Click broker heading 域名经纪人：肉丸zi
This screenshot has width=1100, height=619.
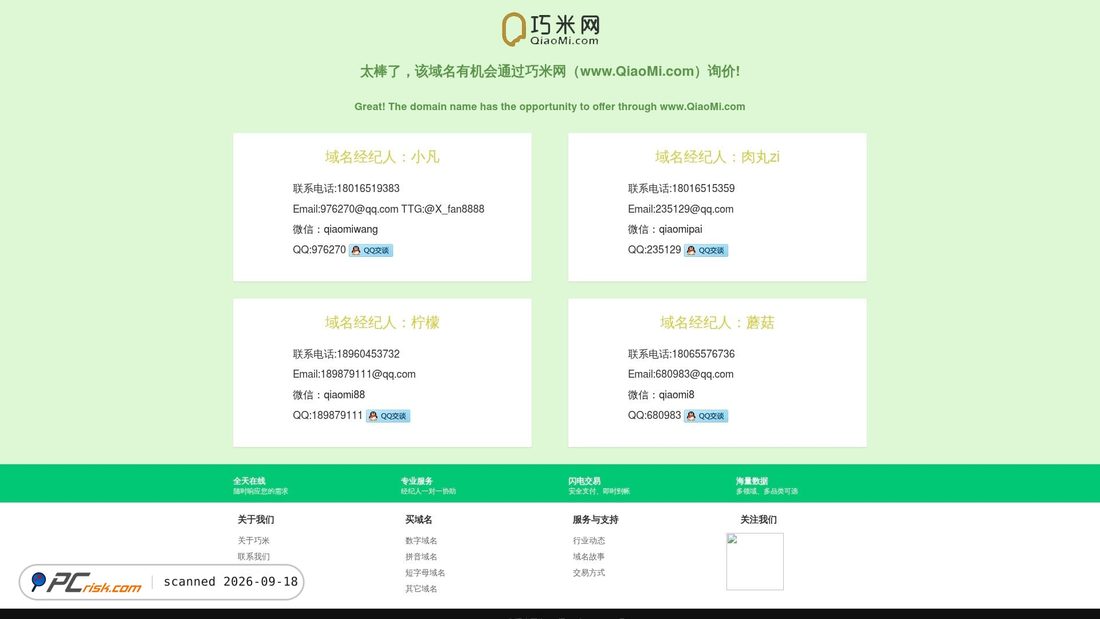coord(717,157)
